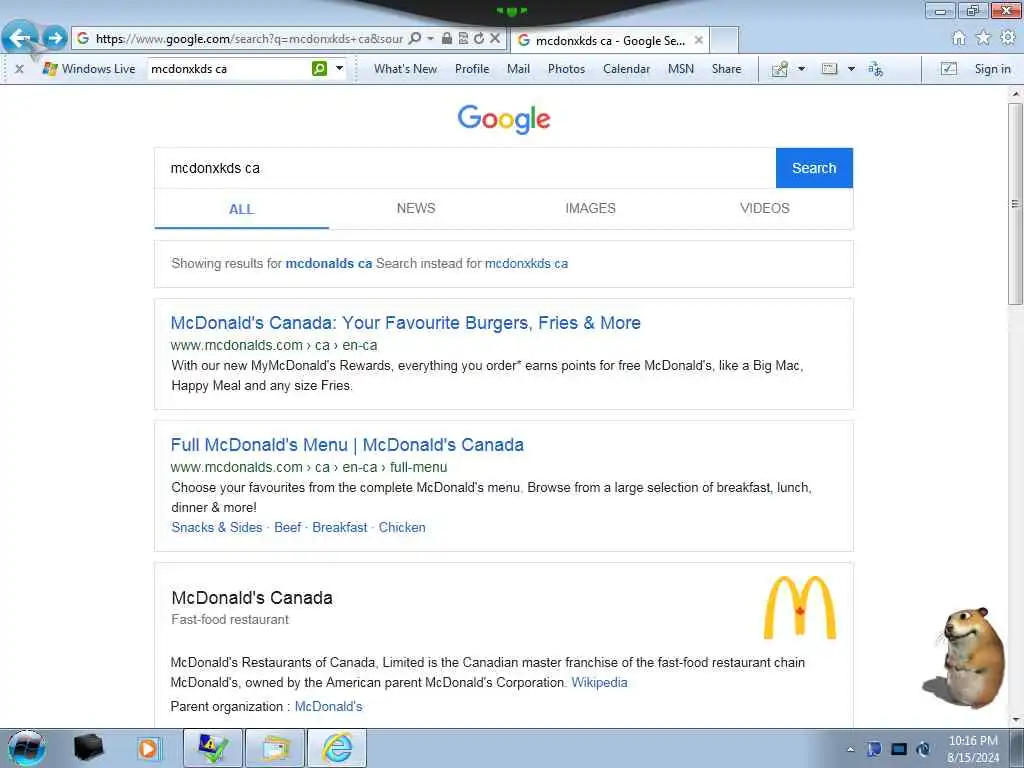Expand the toolbar search options dropdown
This screenshot has height=768, width=1024.
pyautogui.click(x=340, y=68)
